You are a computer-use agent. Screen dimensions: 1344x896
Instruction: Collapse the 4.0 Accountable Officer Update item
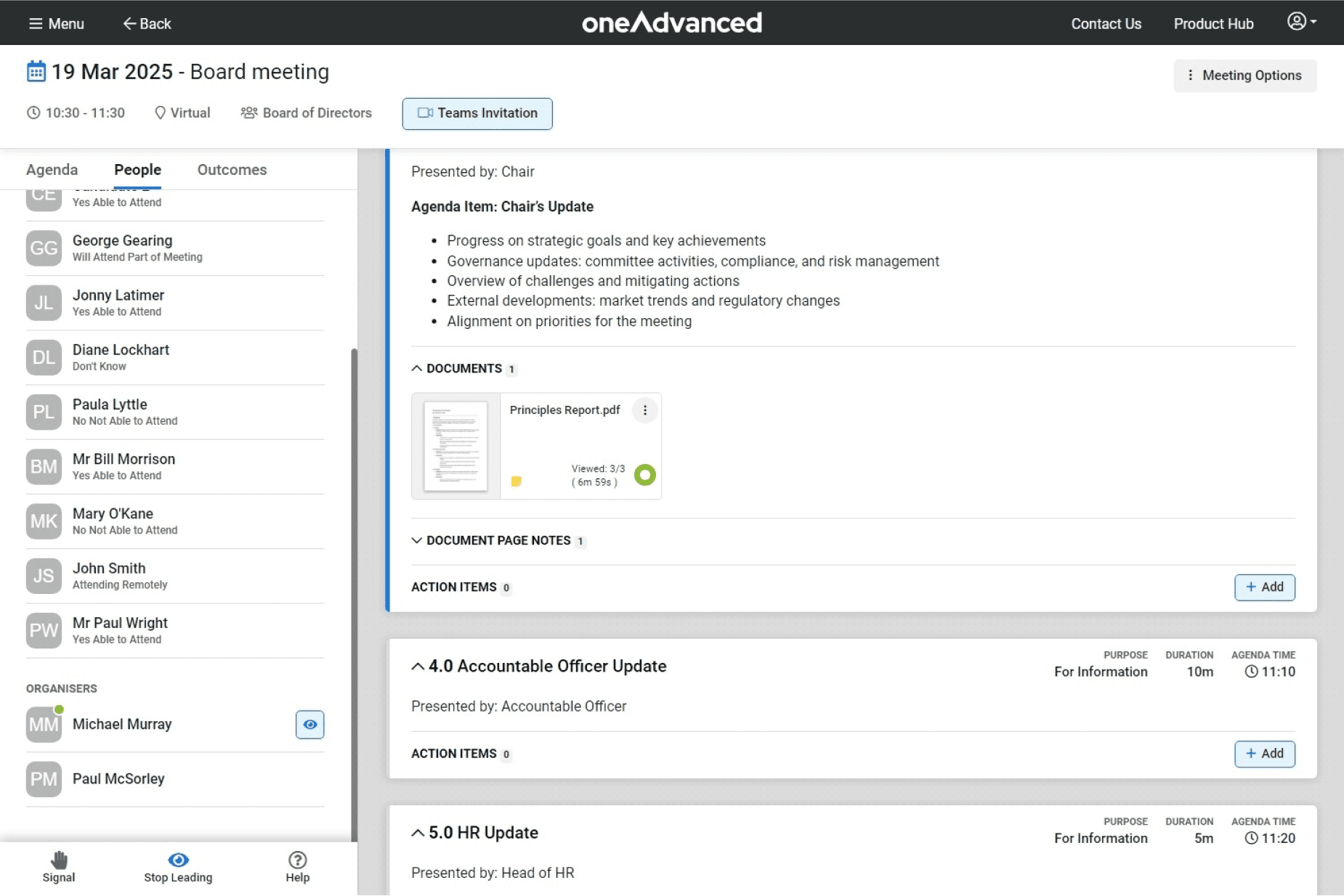pos(418,667)
